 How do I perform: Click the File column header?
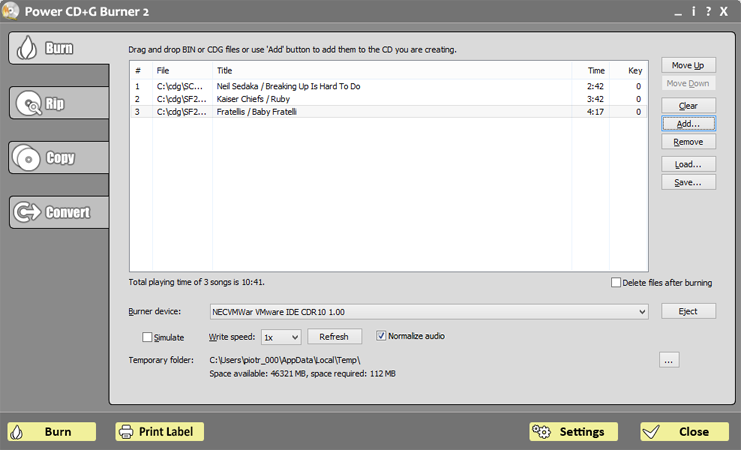(182, 70)
